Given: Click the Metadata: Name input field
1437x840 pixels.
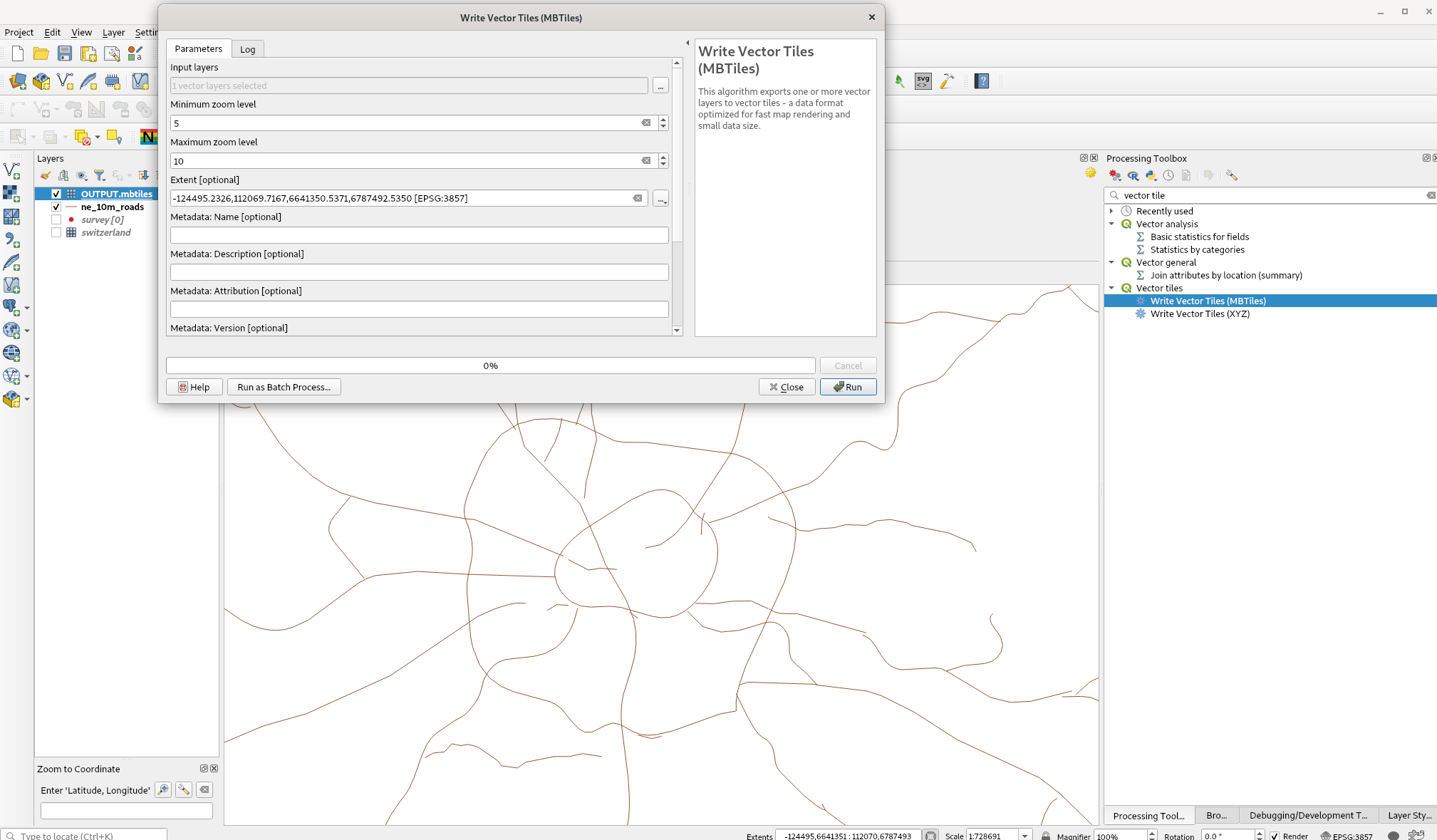Looking at the screenshot, I should pyautogui.click(x=419, y=235).
